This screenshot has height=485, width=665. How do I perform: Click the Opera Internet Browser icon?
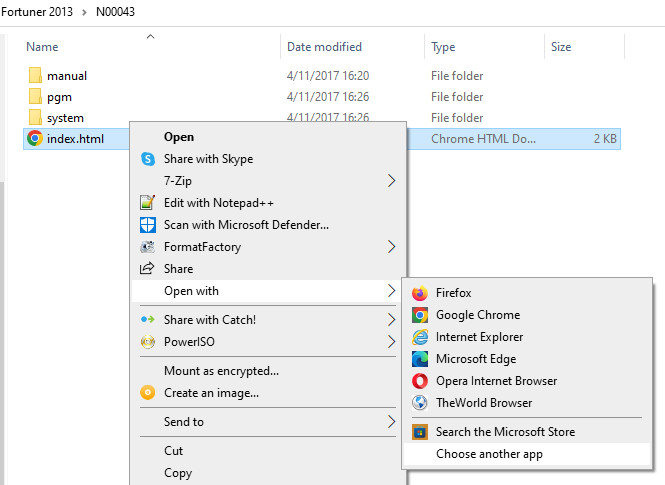click(x=420, y=381)
